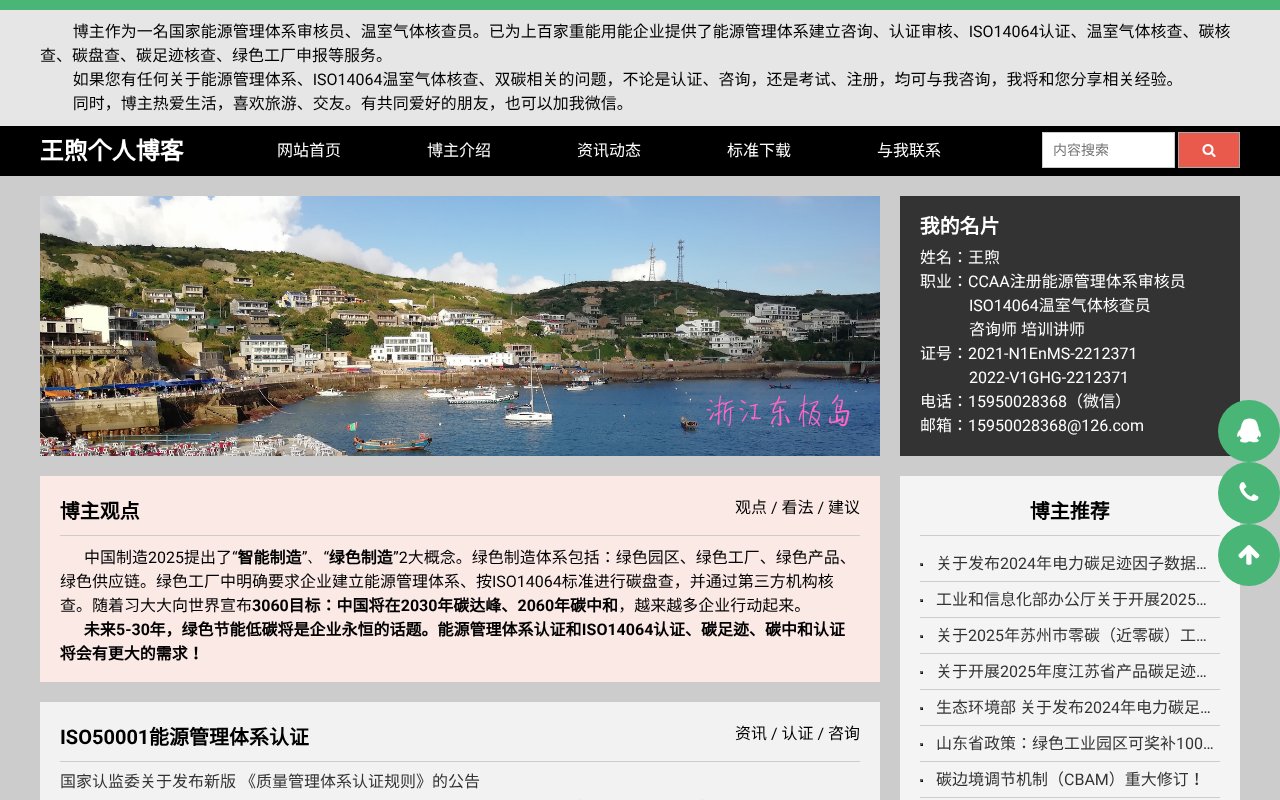The image size is (1280, 800).
Task: Click the 观点 category link
Action: coord(750,507)
